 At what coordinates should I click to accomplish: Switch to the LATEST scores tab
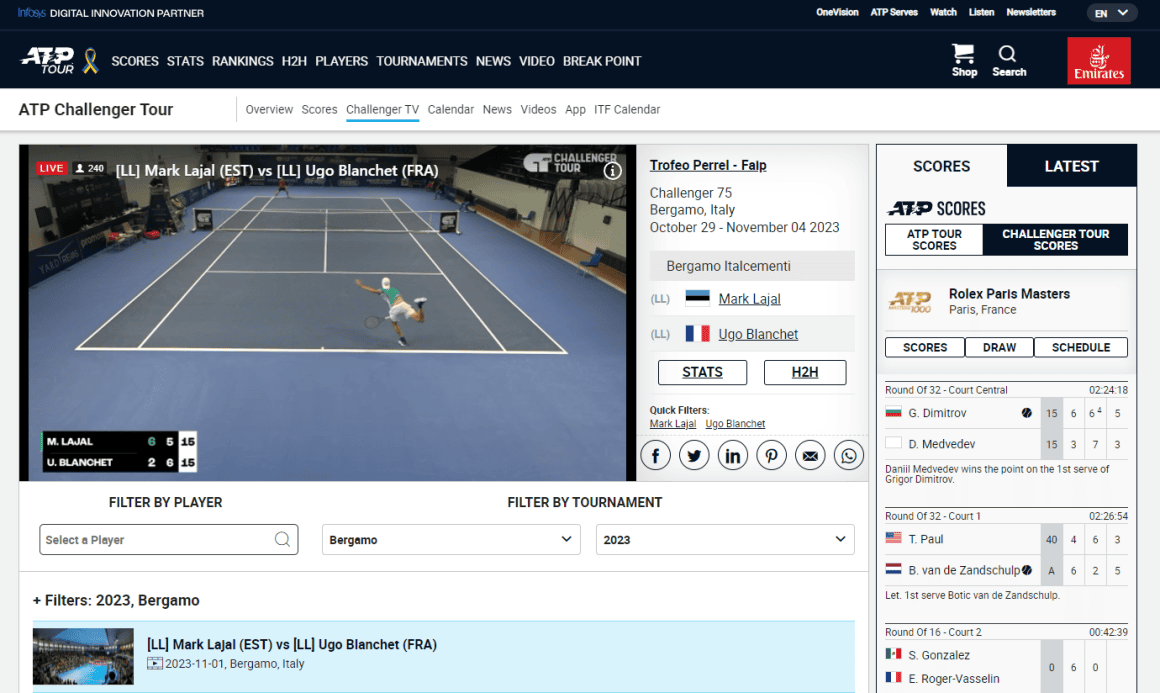(1071, 166)
